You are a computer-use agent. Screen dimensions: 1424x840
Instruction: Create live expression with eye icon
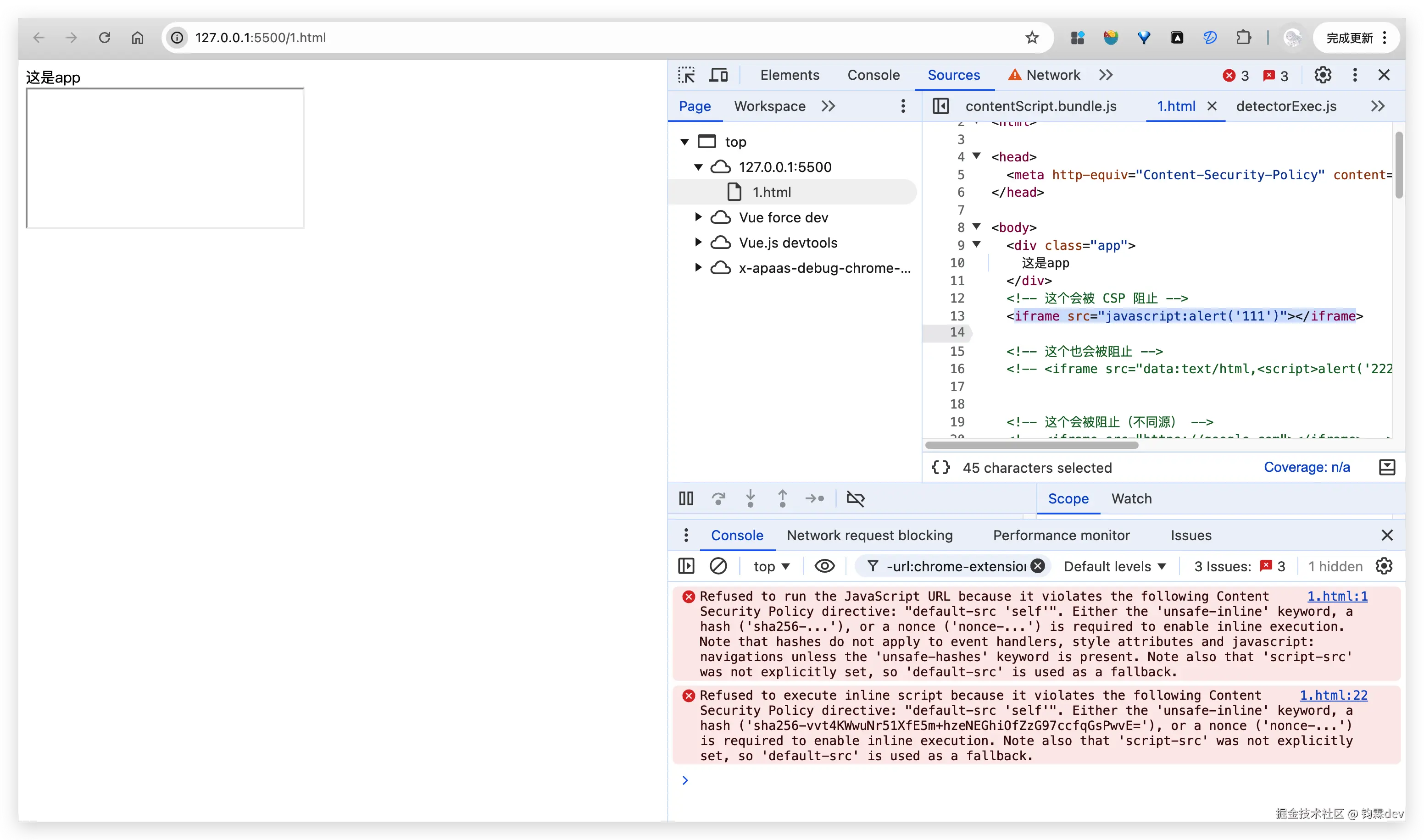(824, 566)
